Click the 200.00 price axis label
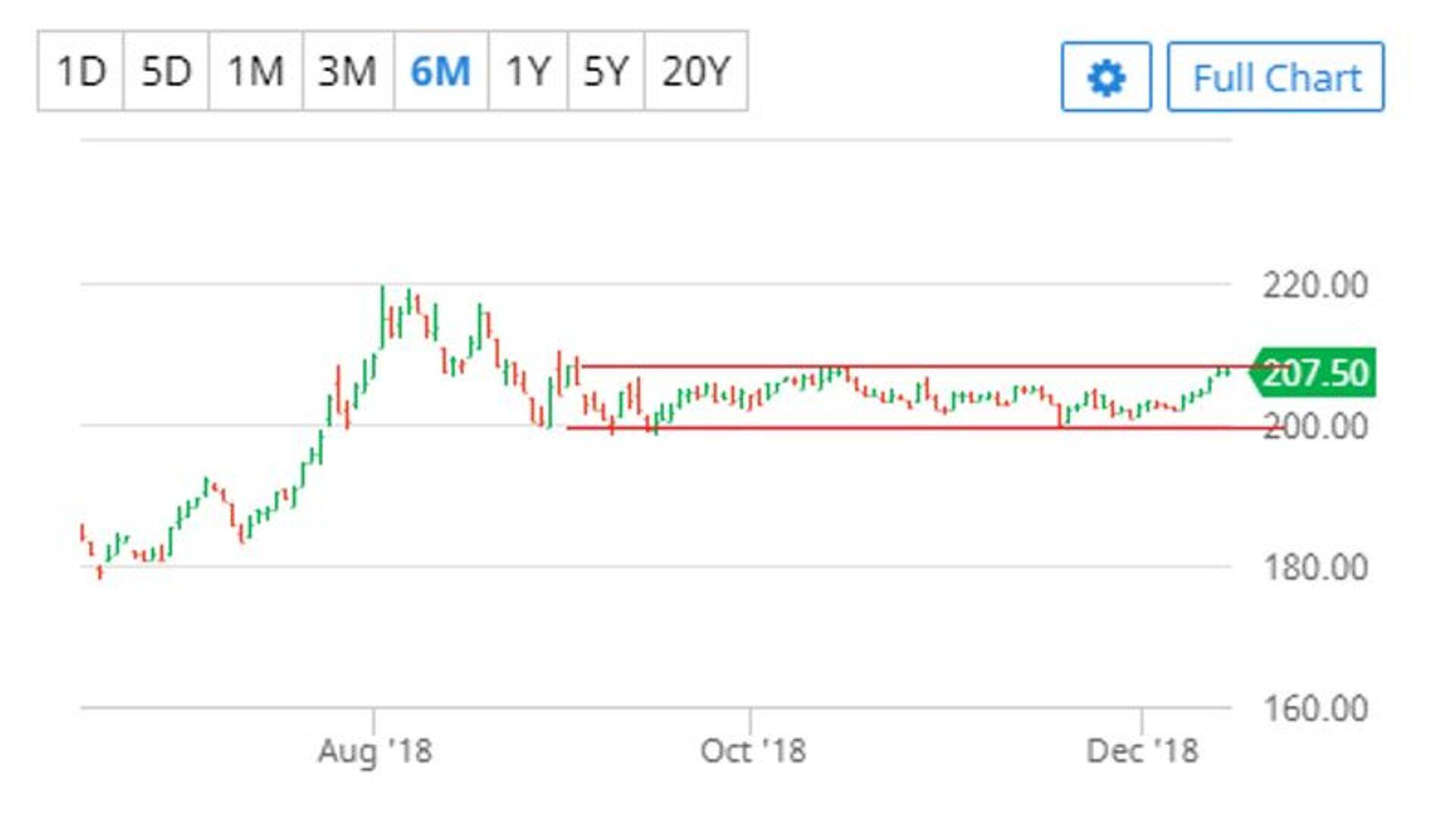This screenshot has height=824, width=1456. point(1315,427)
